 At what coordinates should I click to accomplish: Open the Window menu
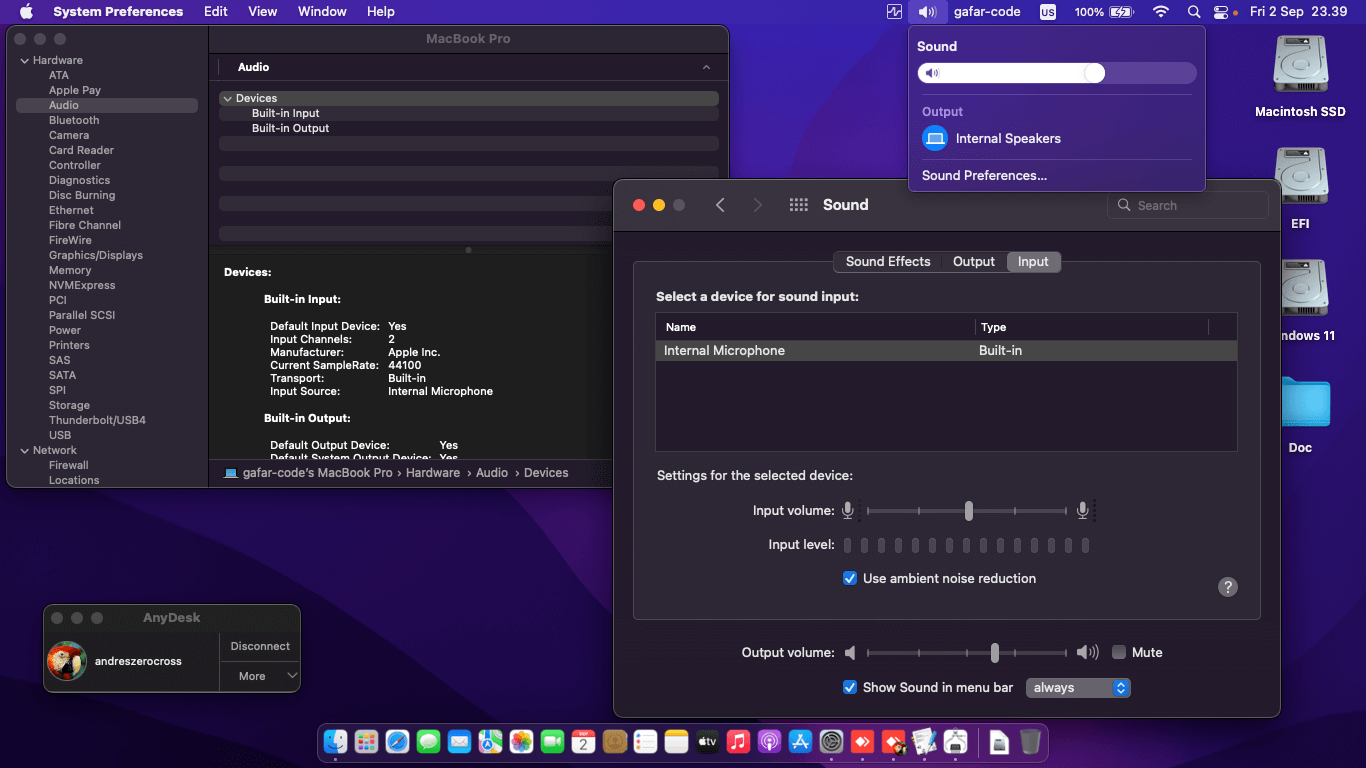point(322,12)
